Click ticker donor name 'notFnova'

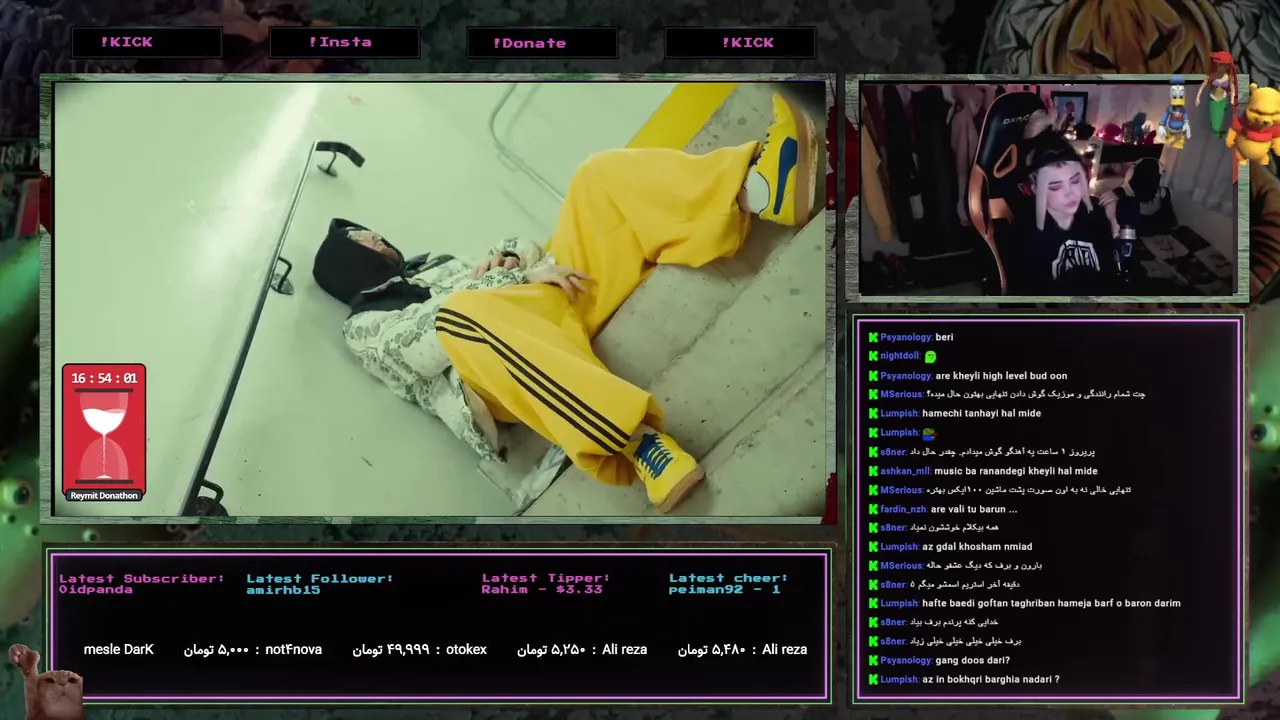294,649
